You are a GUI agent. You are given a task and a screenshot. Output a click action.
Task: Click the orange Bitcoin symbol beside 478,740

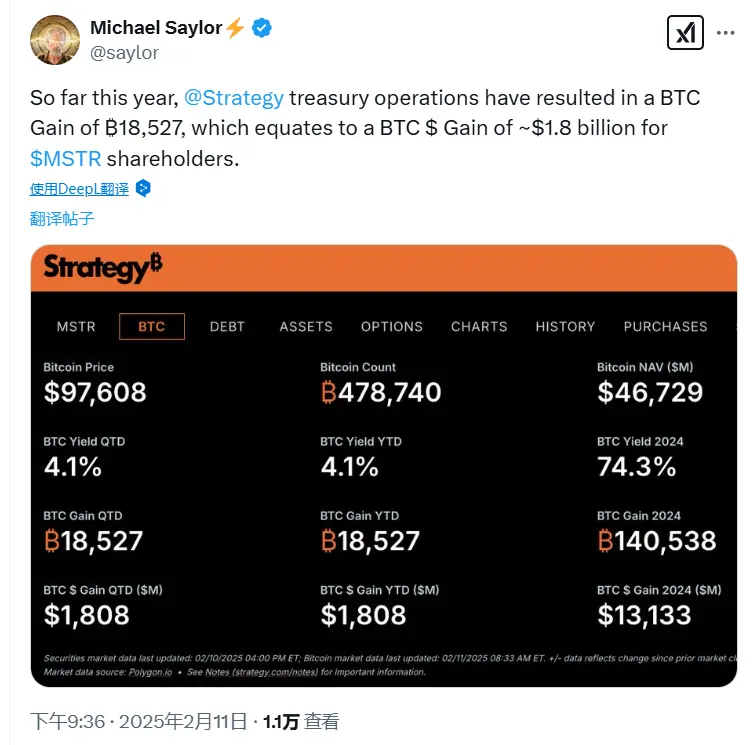(x=328, y=392)
